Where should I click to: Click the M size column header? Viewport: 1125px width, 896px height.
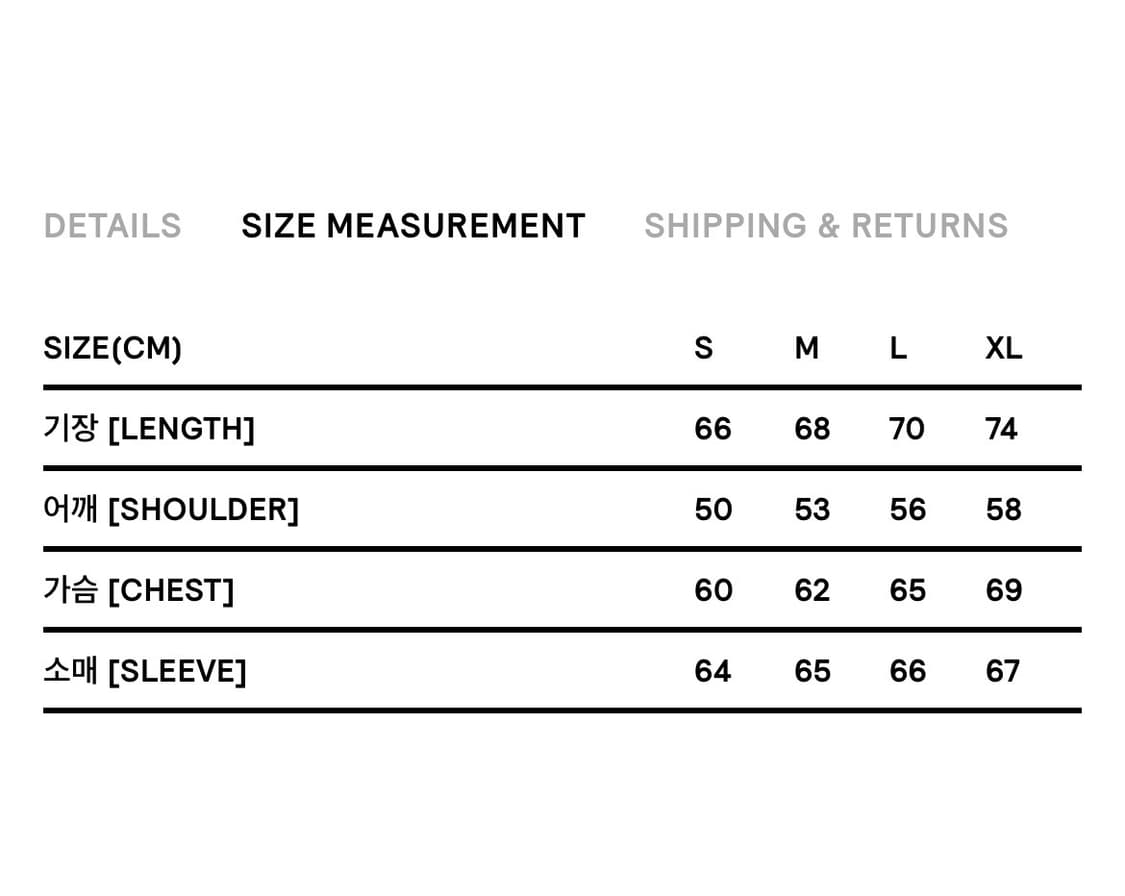coord(807,348)
